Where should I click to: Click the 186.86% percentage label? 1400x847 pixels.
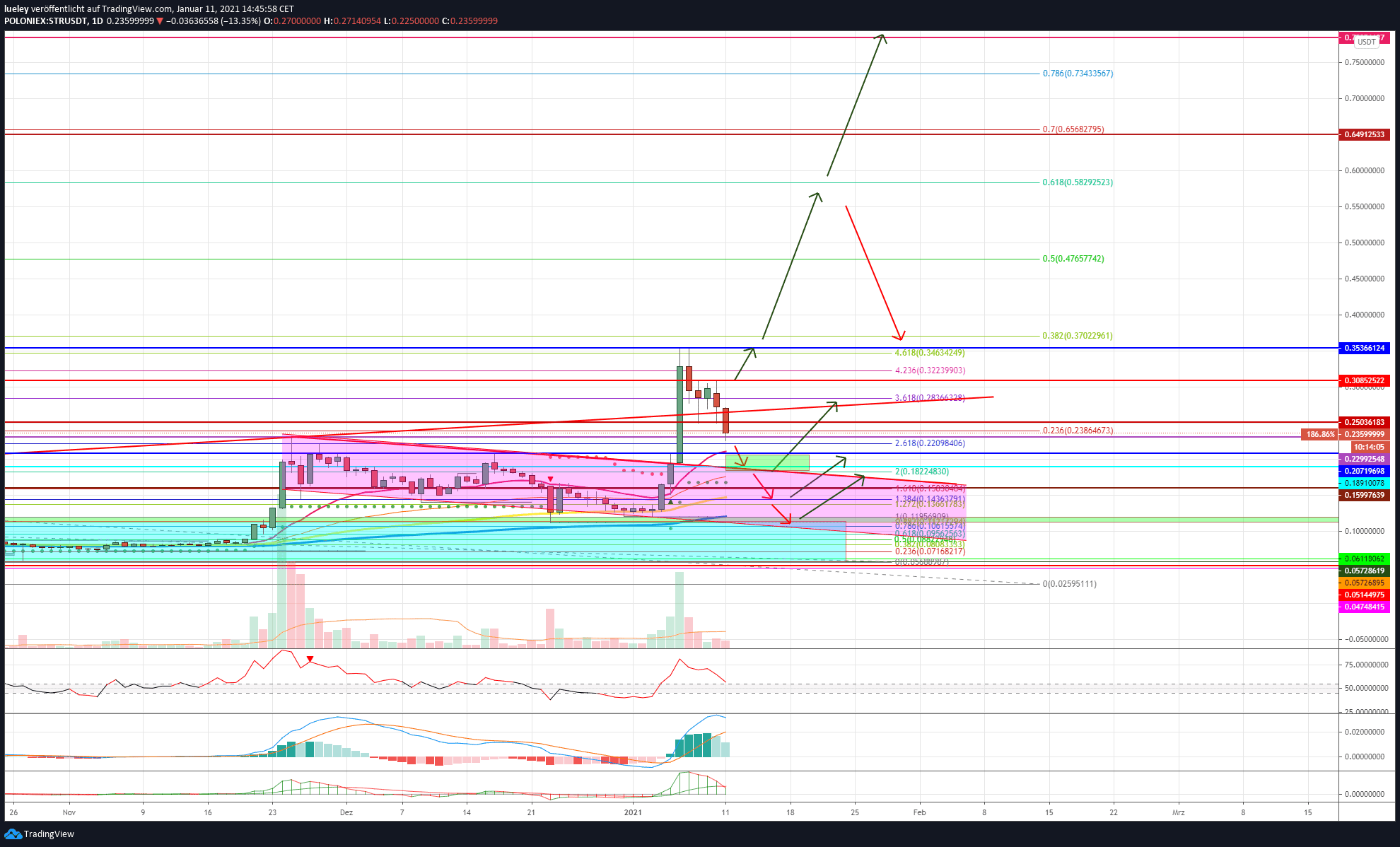point(1320,434)
